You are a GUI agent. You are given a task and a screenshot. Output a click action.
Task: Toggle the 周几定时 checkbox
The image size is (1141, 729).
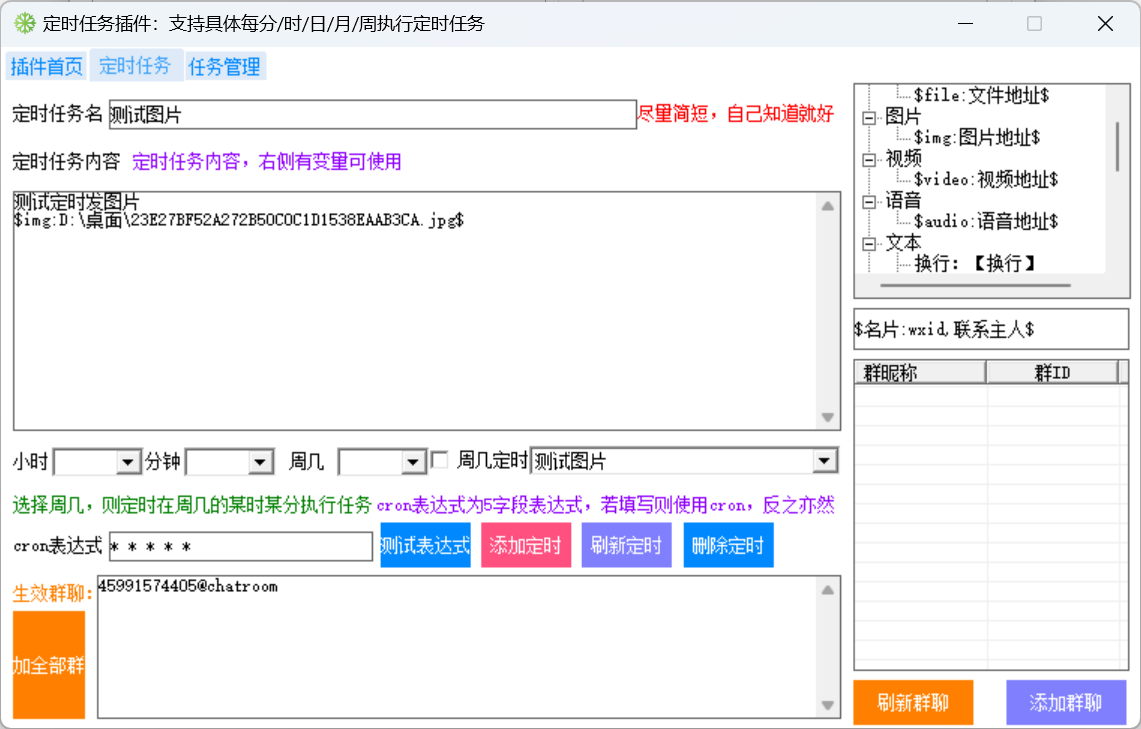tap(439, 460)
